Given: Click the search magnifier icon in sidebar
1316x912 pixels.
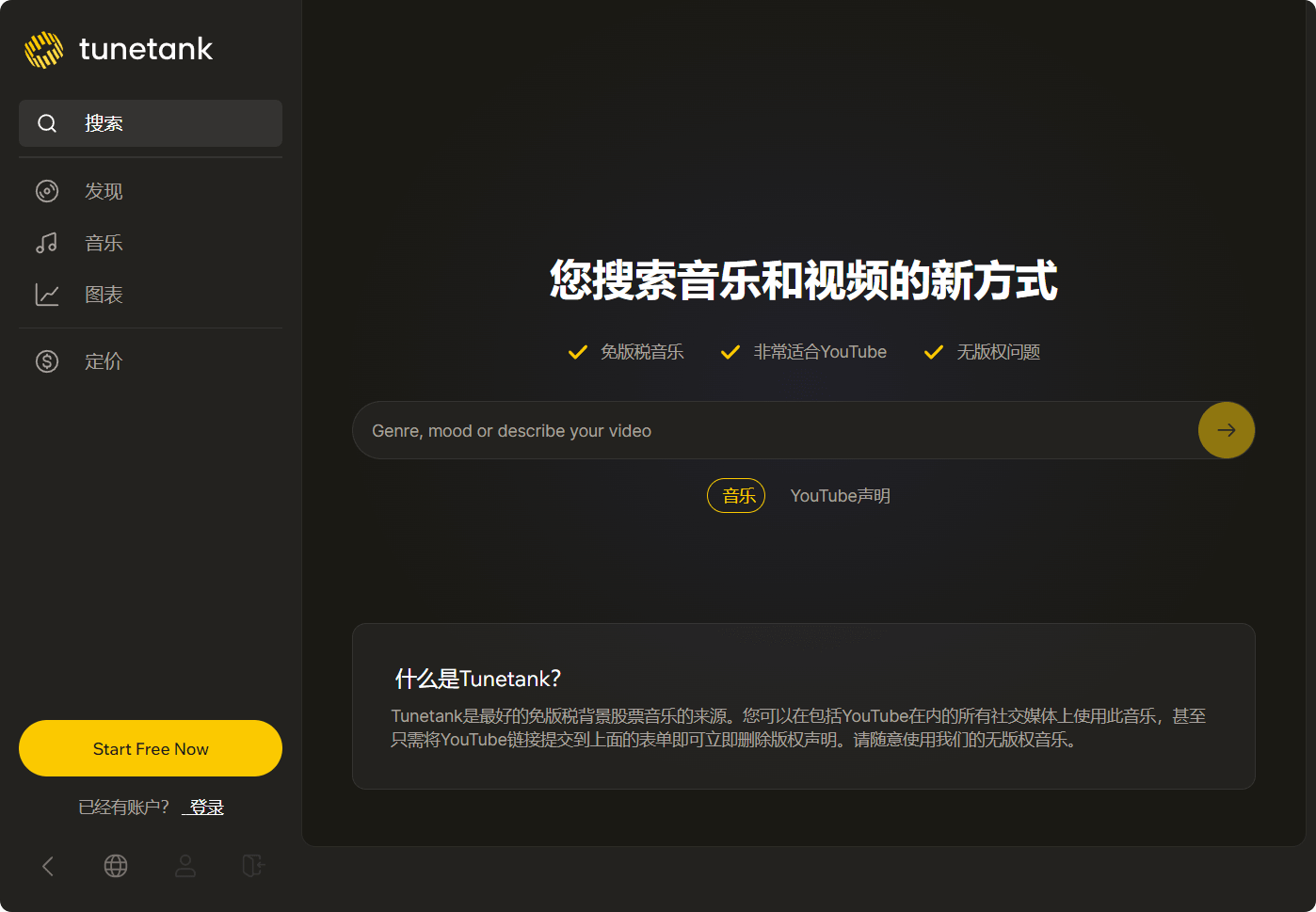Looking at the screenshot, I should (x=47, y=123).
